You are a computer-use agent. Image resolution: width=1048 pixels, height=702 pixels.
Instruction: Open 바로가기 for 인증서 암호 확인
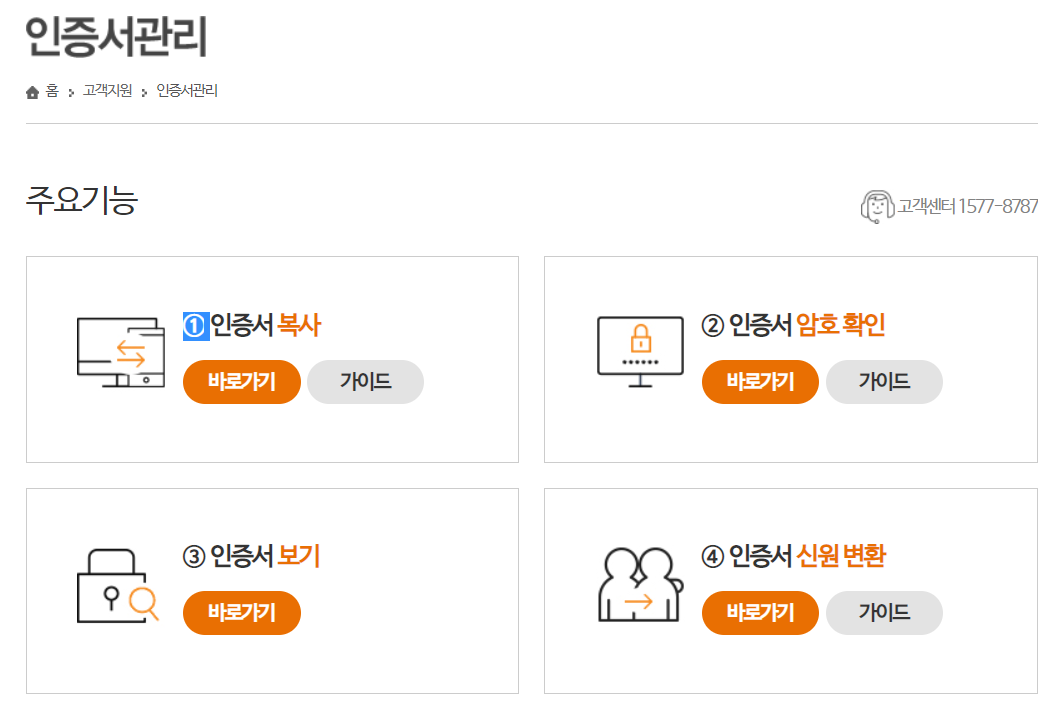click(x=760, y=382)
